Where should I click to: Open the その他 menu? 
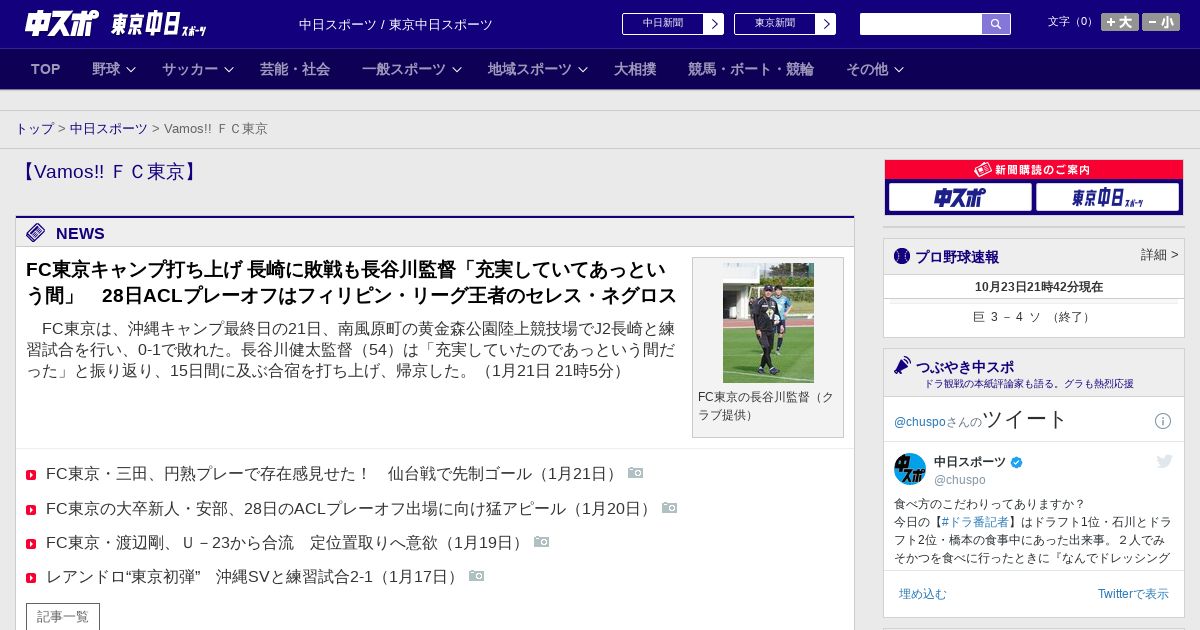point(867,69)
